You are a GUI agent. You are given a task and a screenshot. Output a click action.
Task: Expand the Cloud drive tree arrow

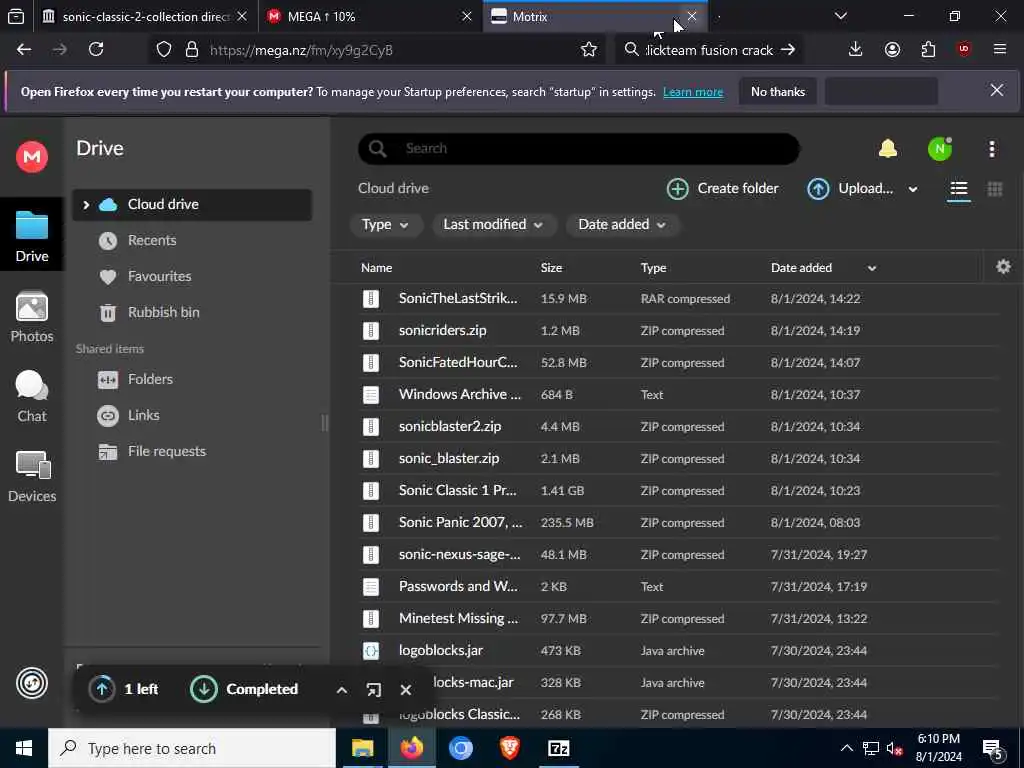pyautogui.click(x=86, y=205)
